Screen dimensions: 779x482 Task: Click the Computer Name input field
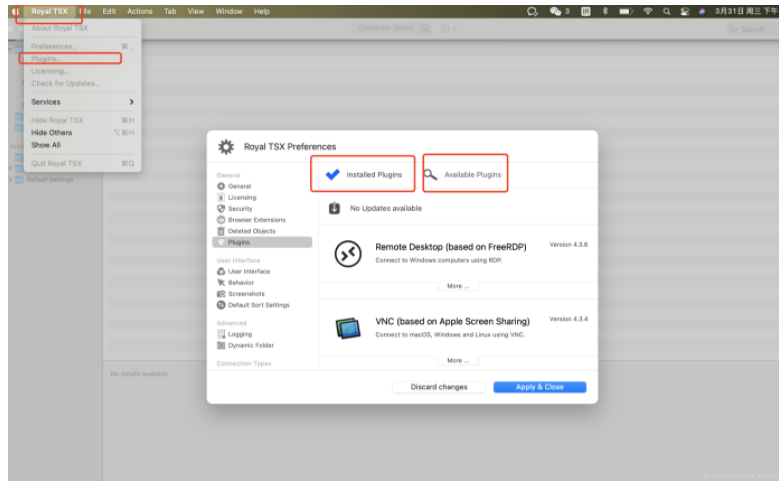[386, 28]
